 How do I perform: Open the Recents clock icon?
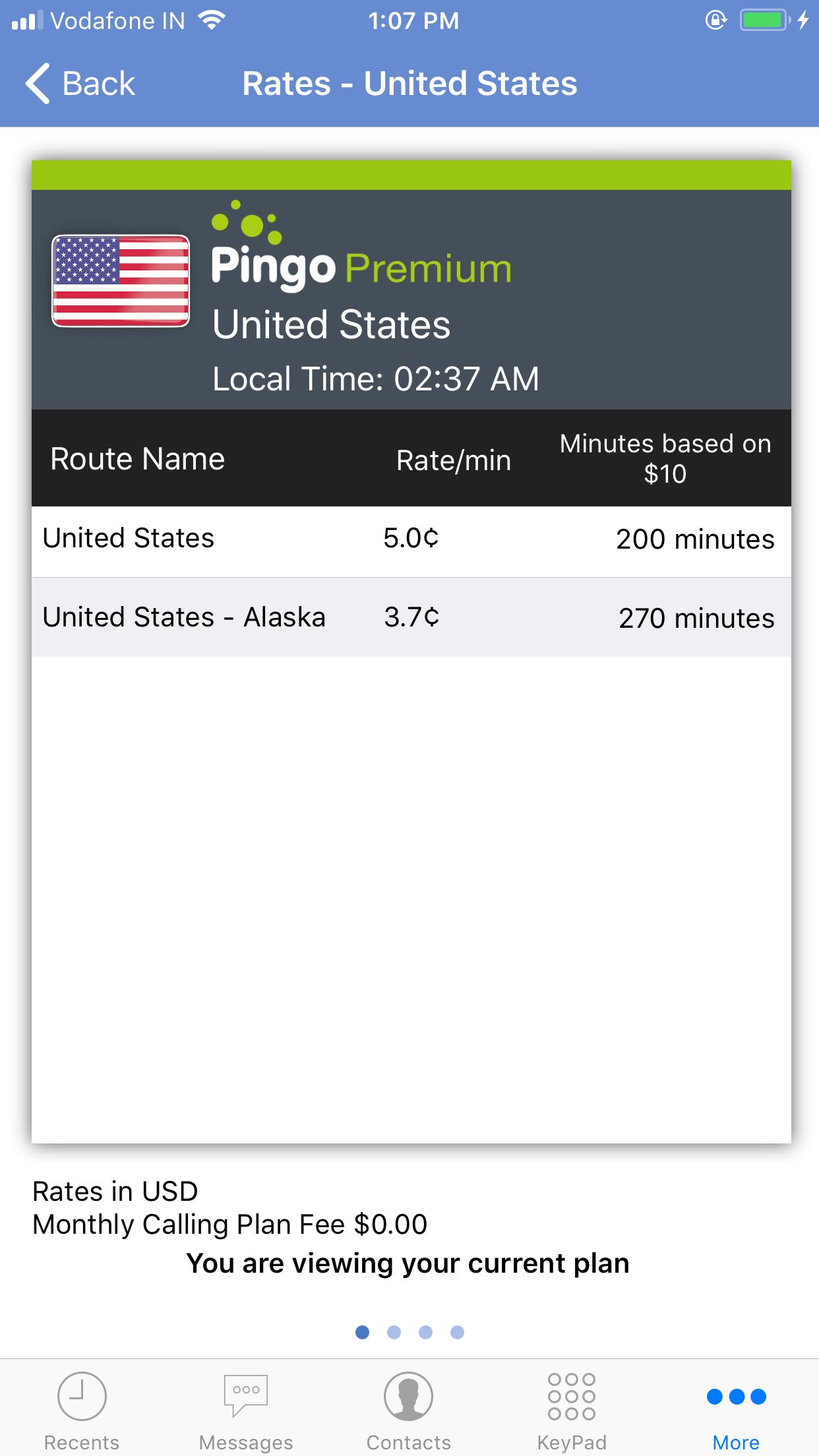[x=82, y=1395]
